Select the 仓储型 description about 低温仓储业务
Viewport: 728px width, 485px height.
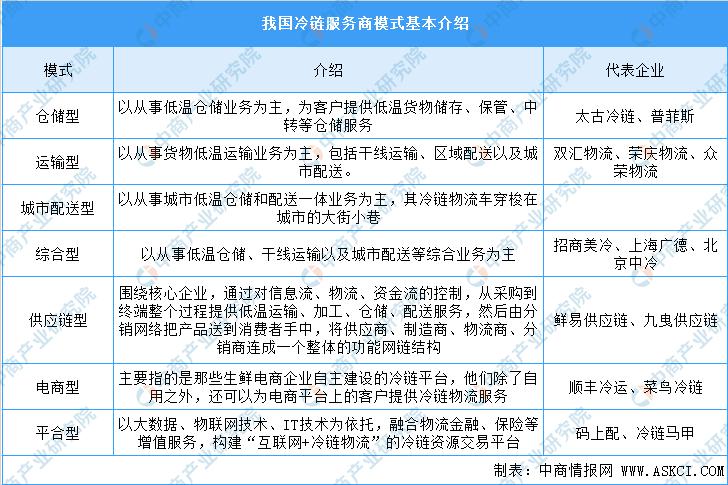328,116
